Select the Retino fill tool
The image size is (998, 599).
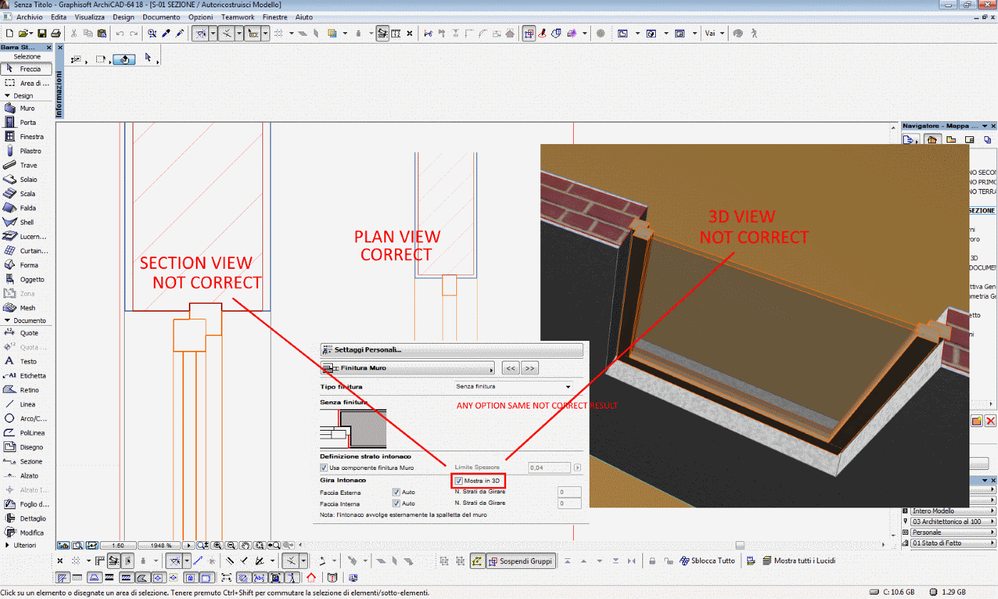coord(27,390)
